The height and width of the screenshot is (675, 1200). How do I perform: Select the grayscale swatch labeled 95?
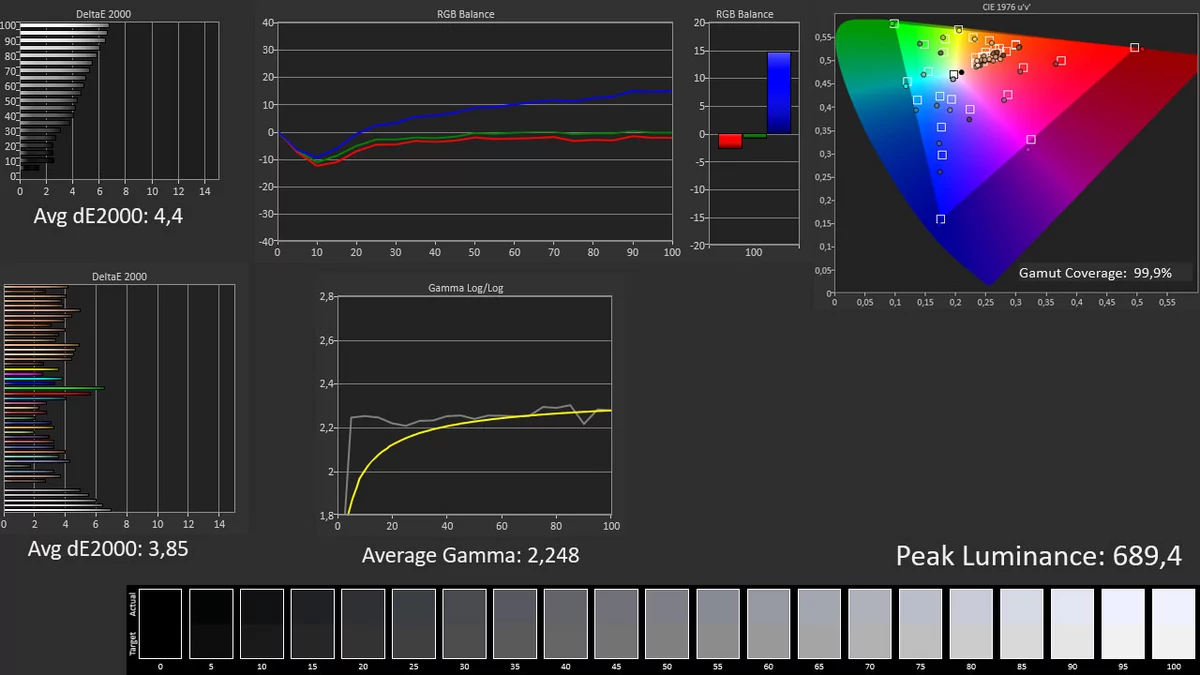point(1122,623)
